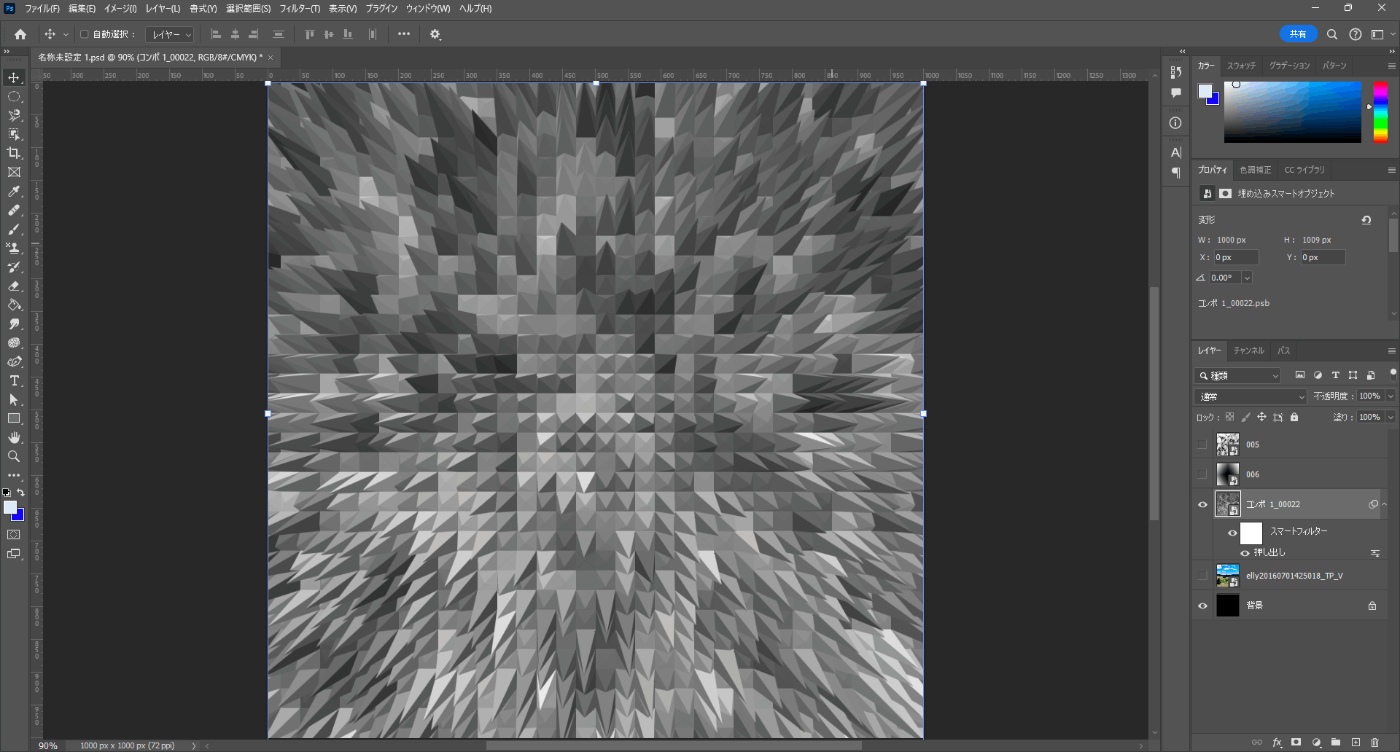Screen dimensions: 1400x752
Task: Open the History panel icon
Action: pyautogui.click(x=1176, y=73)
